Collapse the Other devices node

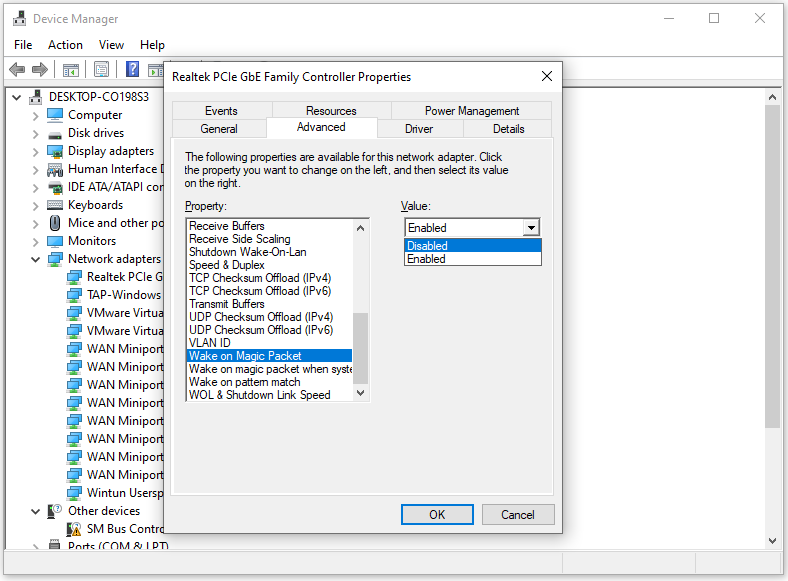point(35,512)
